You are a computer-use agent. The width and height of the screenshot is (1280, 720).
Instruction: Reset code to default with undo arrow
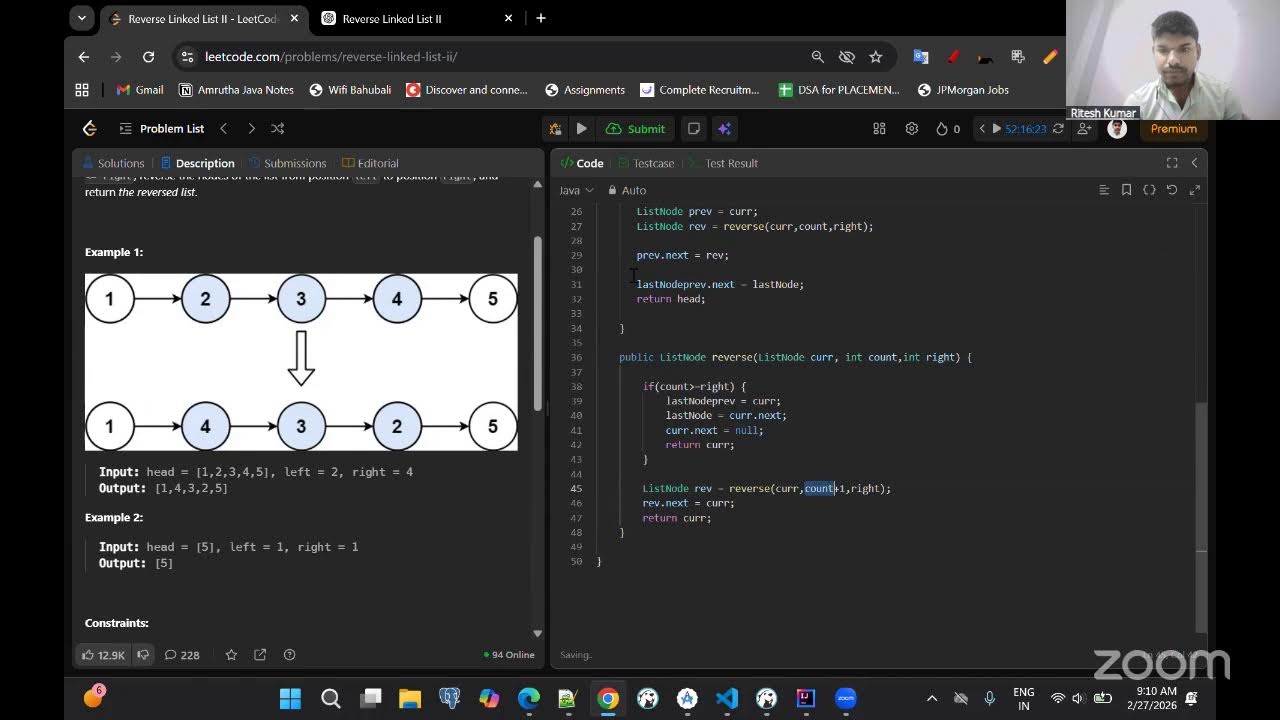pos(1172,190)
